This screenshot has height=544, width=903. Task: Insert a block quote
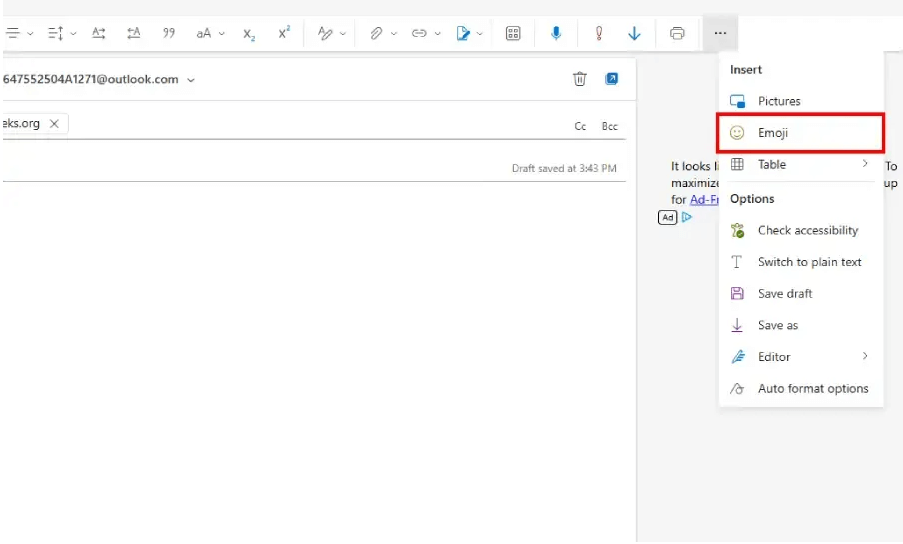[168, 33]
